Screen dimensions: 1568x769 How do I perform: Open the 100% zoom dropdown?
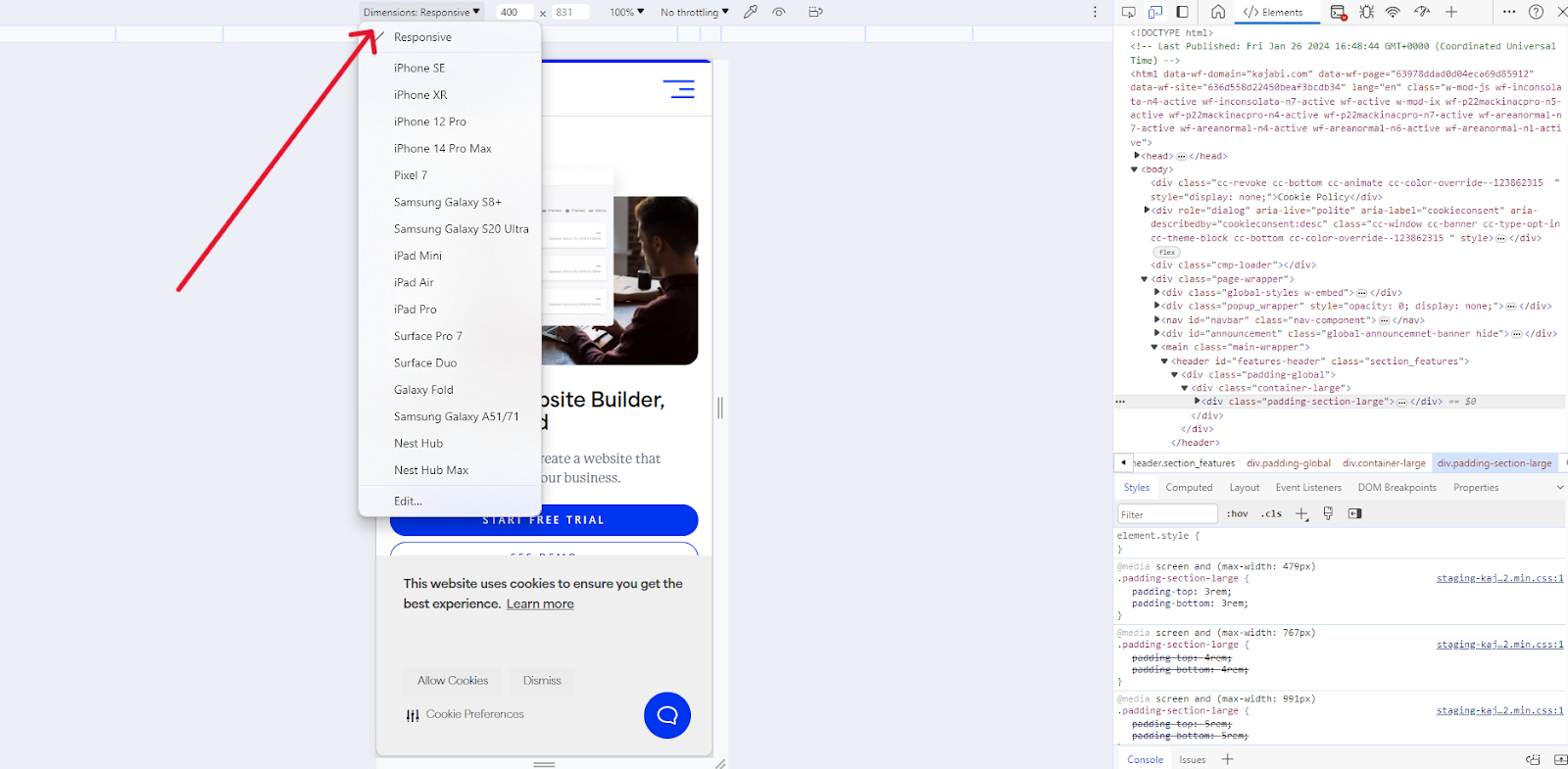pos(626,12)
